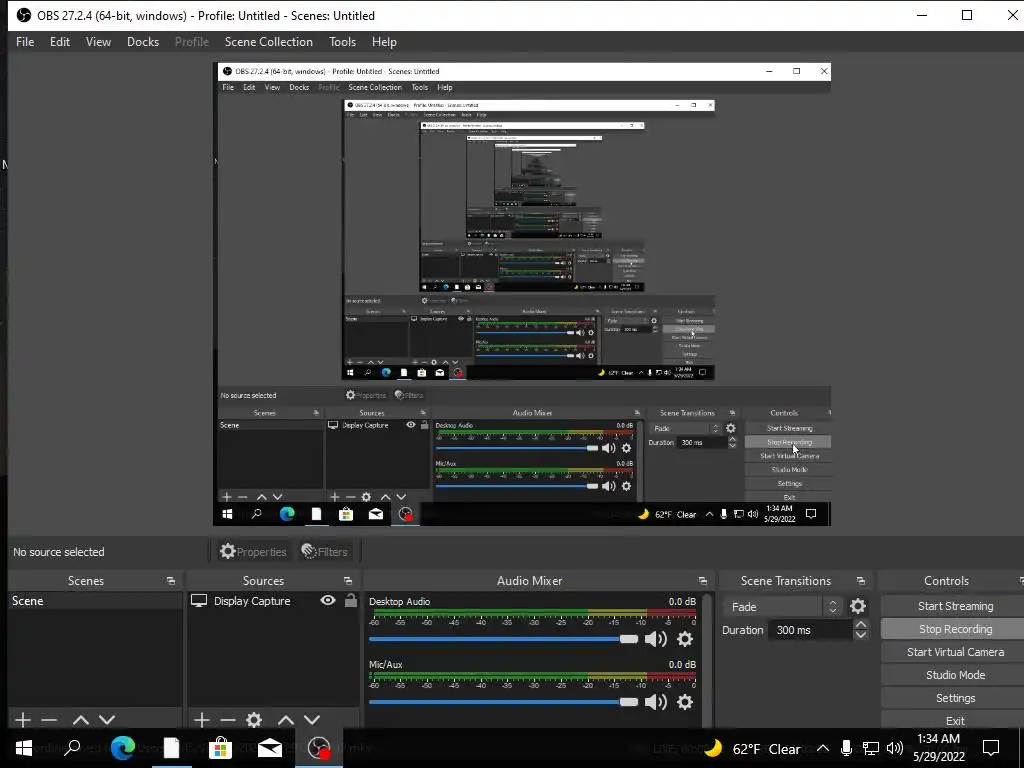
Task: Toggle Display Capture lock icon
Action: pyautogui.click(x=351, y=600)
